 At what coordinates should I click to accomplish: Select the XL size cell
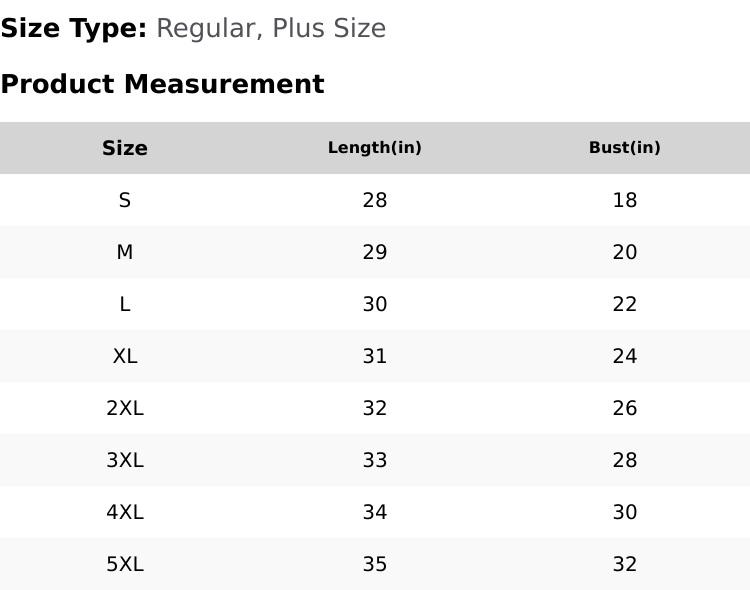point(125,356)
